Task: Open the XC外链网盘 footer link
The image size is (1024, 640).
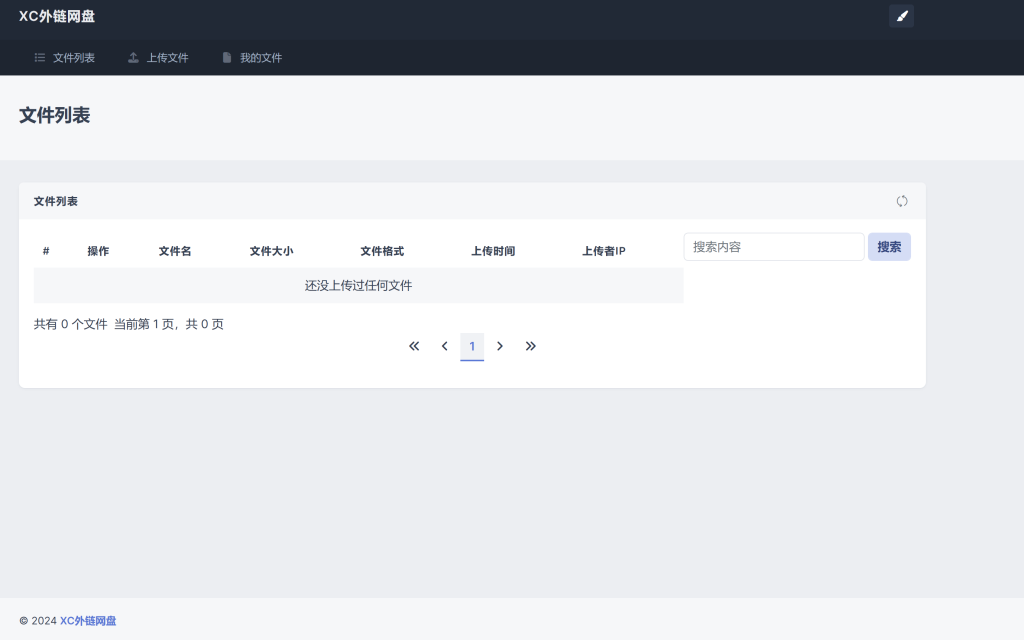Action: [x=88, y=620]
